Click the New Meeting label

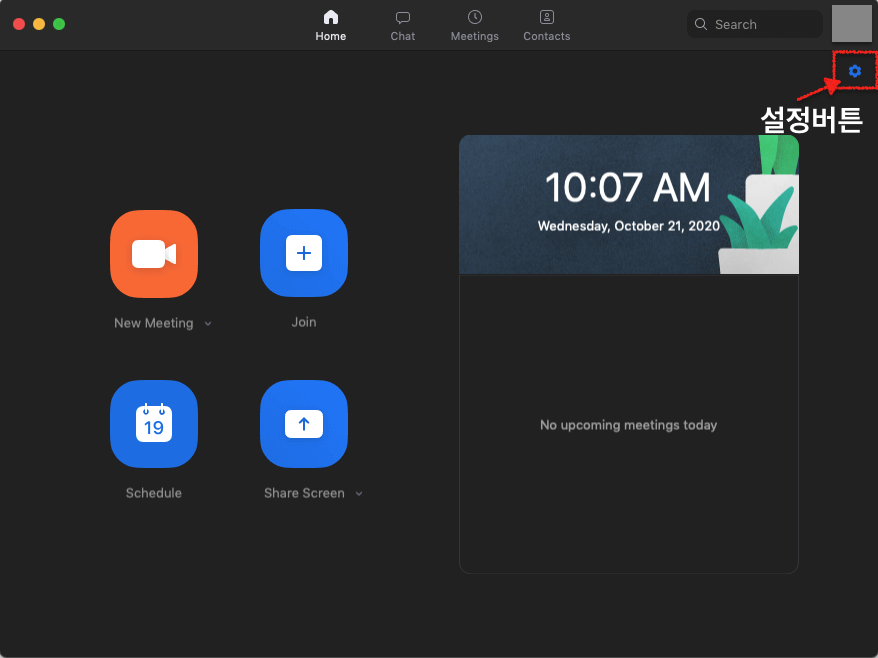154,323
